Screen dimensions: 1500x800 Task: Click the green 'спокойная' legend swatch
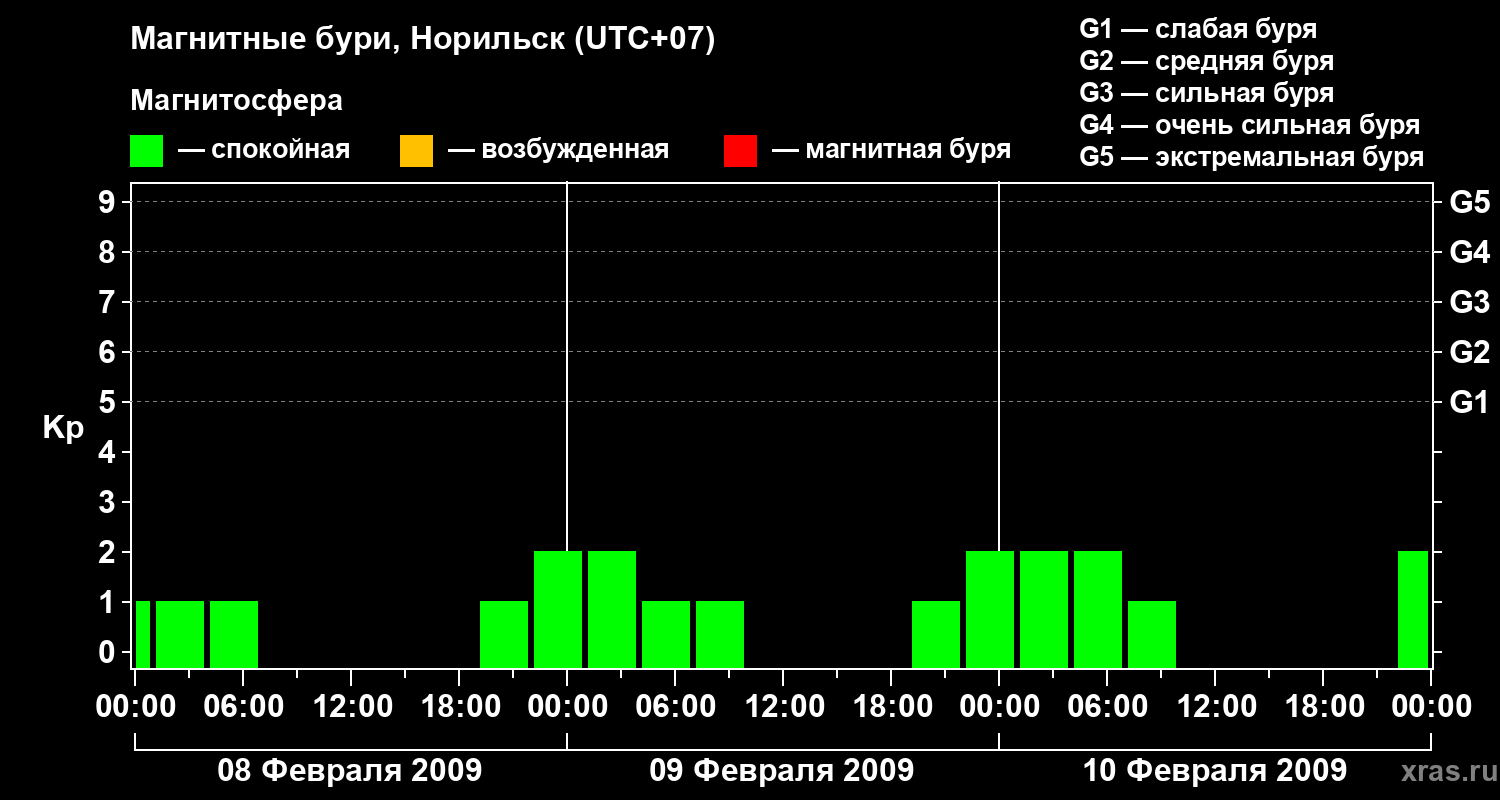pyautogui.click(x=146, y=151)
